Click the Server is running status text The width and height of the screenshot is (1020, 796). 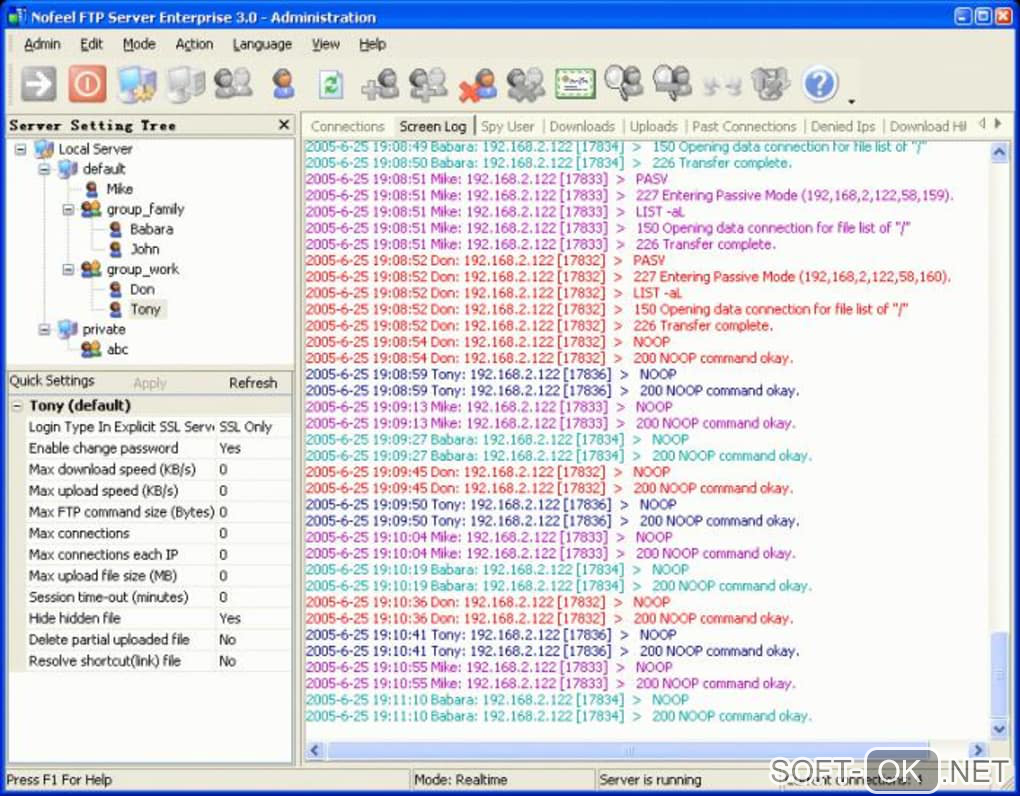pos(651,780)
